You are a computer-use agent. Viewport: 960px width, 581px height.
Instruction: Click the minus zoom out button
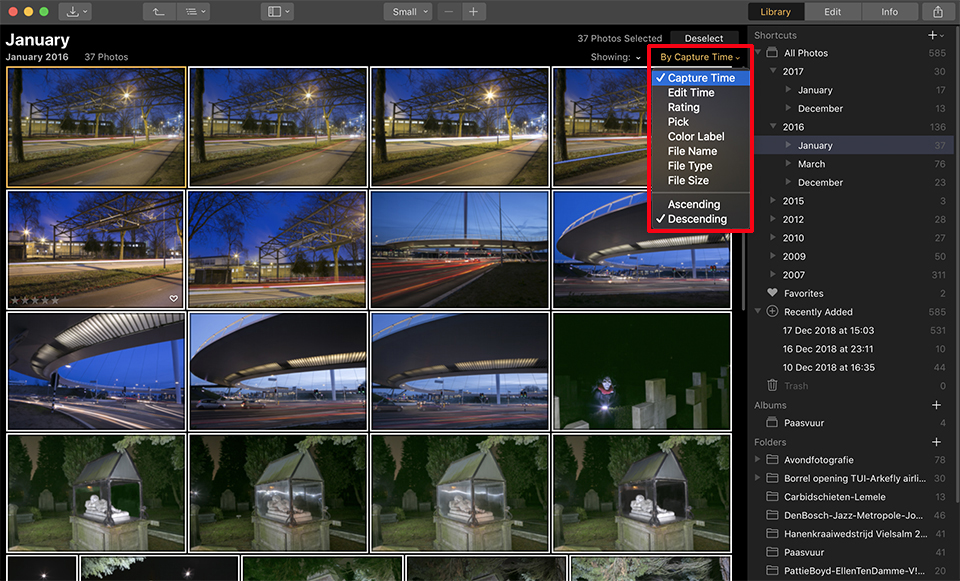click(x=449, y=12)
